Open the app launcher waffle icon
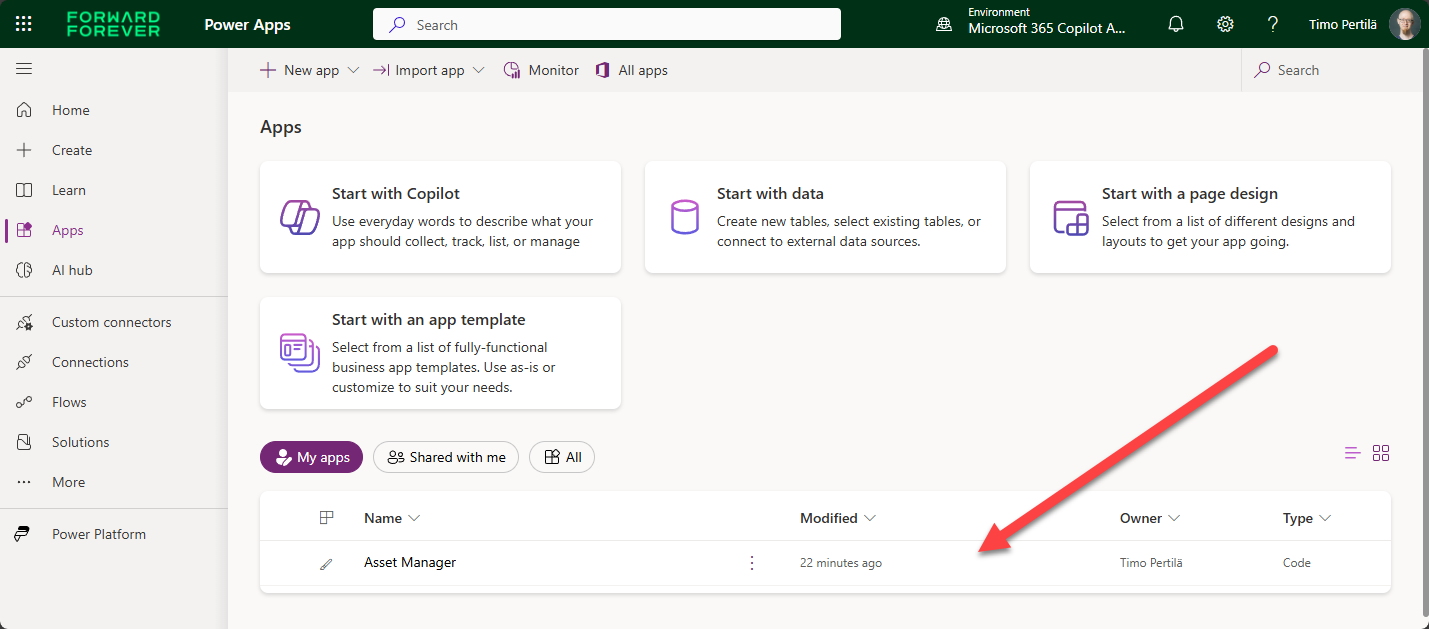Screen dimensions: 1429x629 coord(24,24)
